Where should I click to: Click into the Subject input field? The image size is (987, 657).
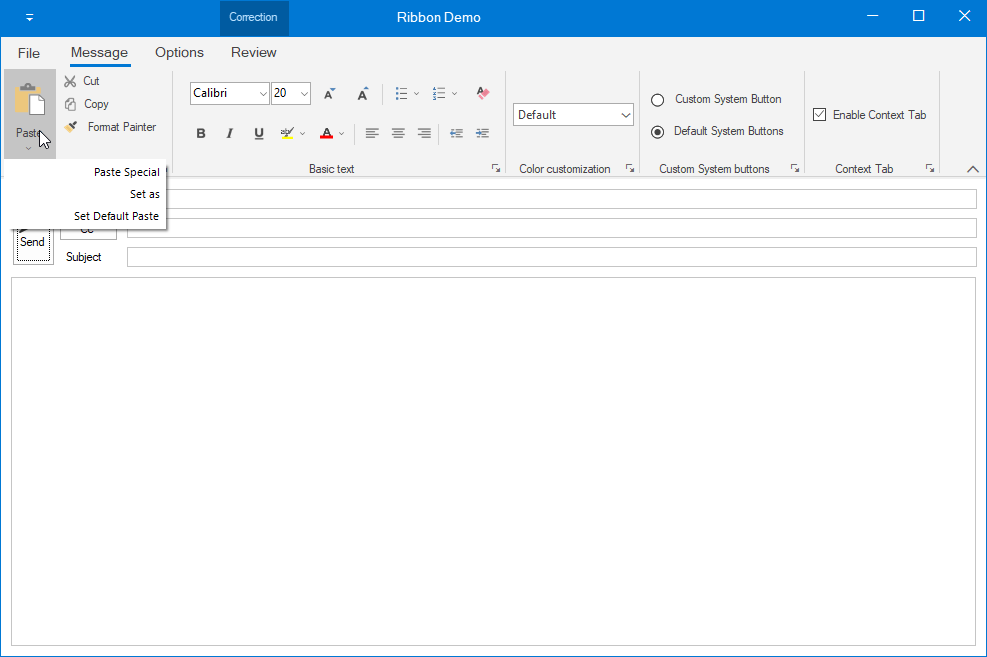[x=550, y=258]
